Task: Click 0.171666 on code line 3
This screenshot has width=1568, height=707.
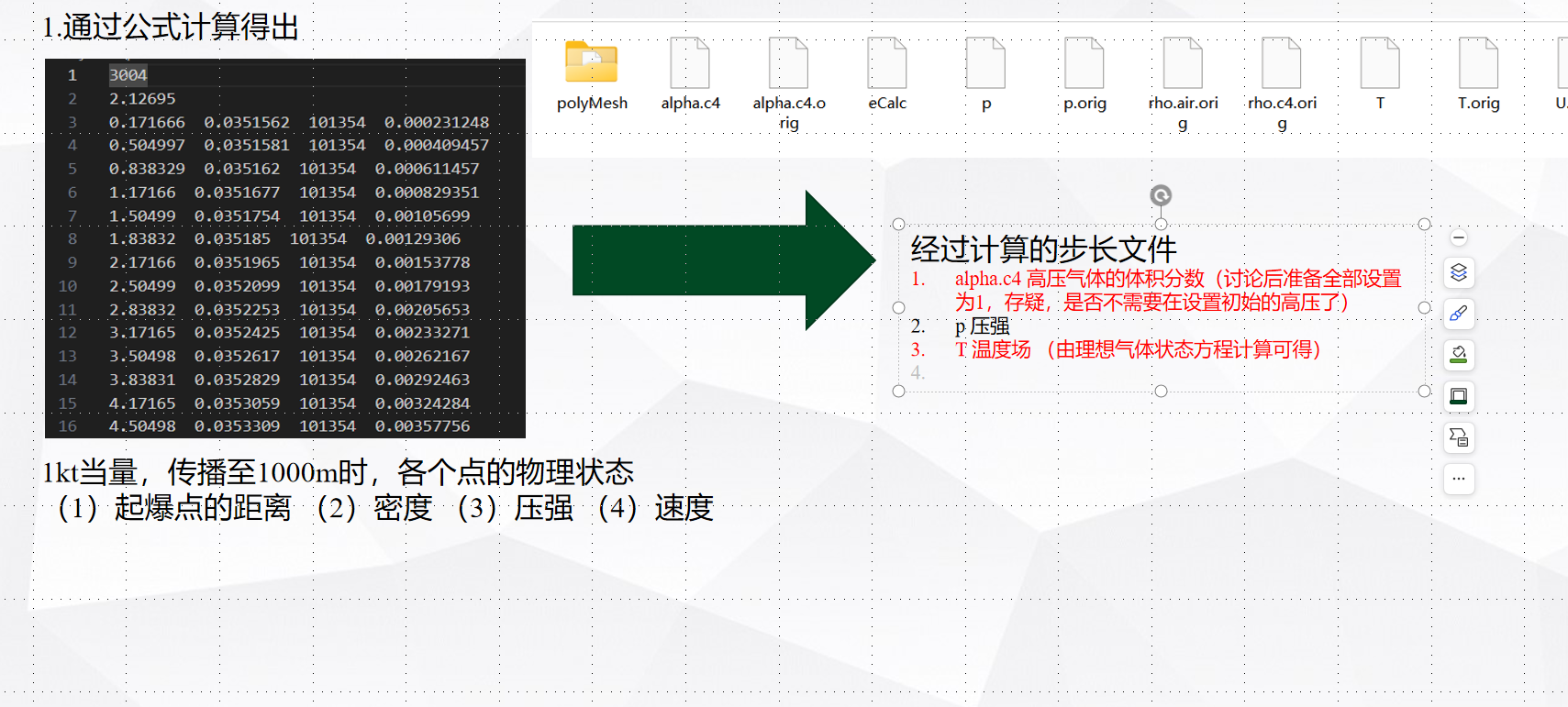Action: (x=147, y=122)
